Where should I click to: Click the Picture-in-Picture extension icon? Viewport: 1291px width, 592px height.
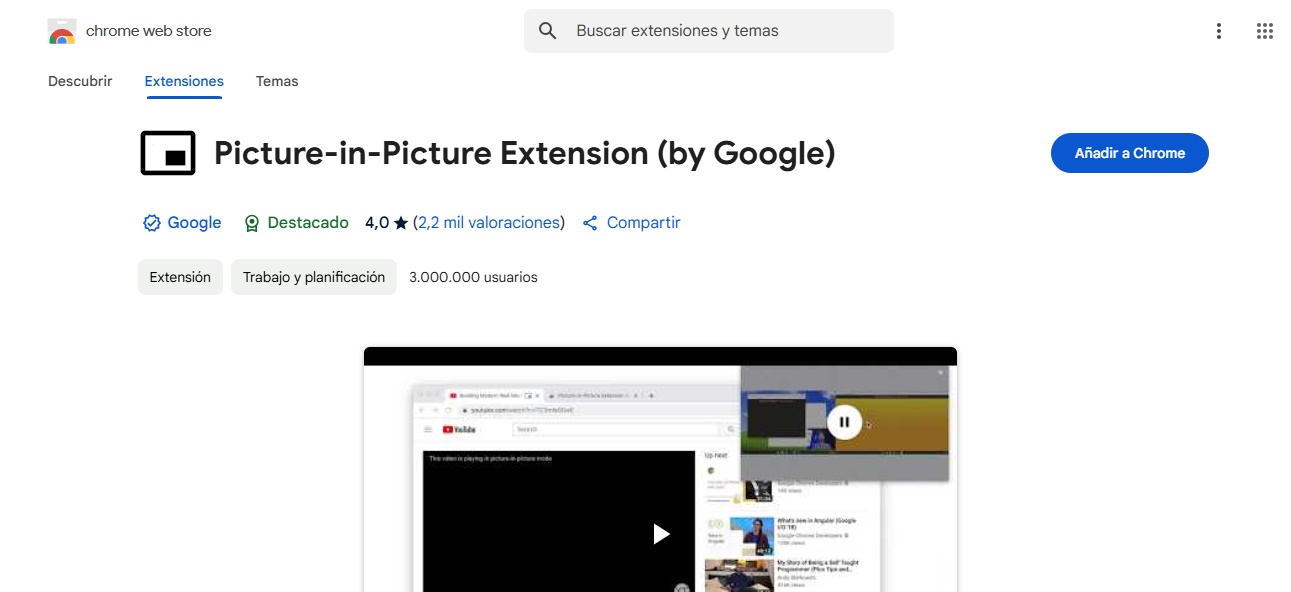pyautogui.click(x=168, y=153)
